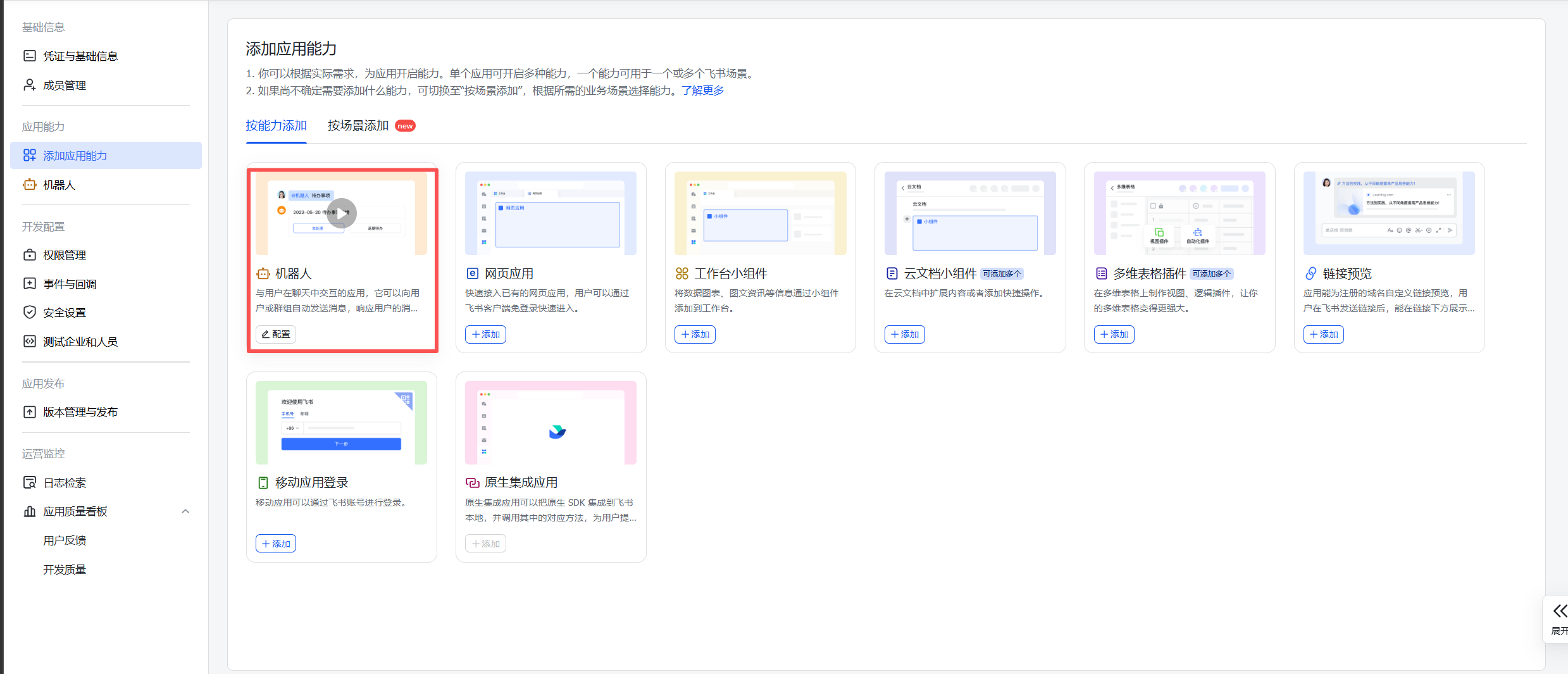1568x674 pixels.
Task: Click disabled 添加 on 原生集成应用 card
Action: 485,544
